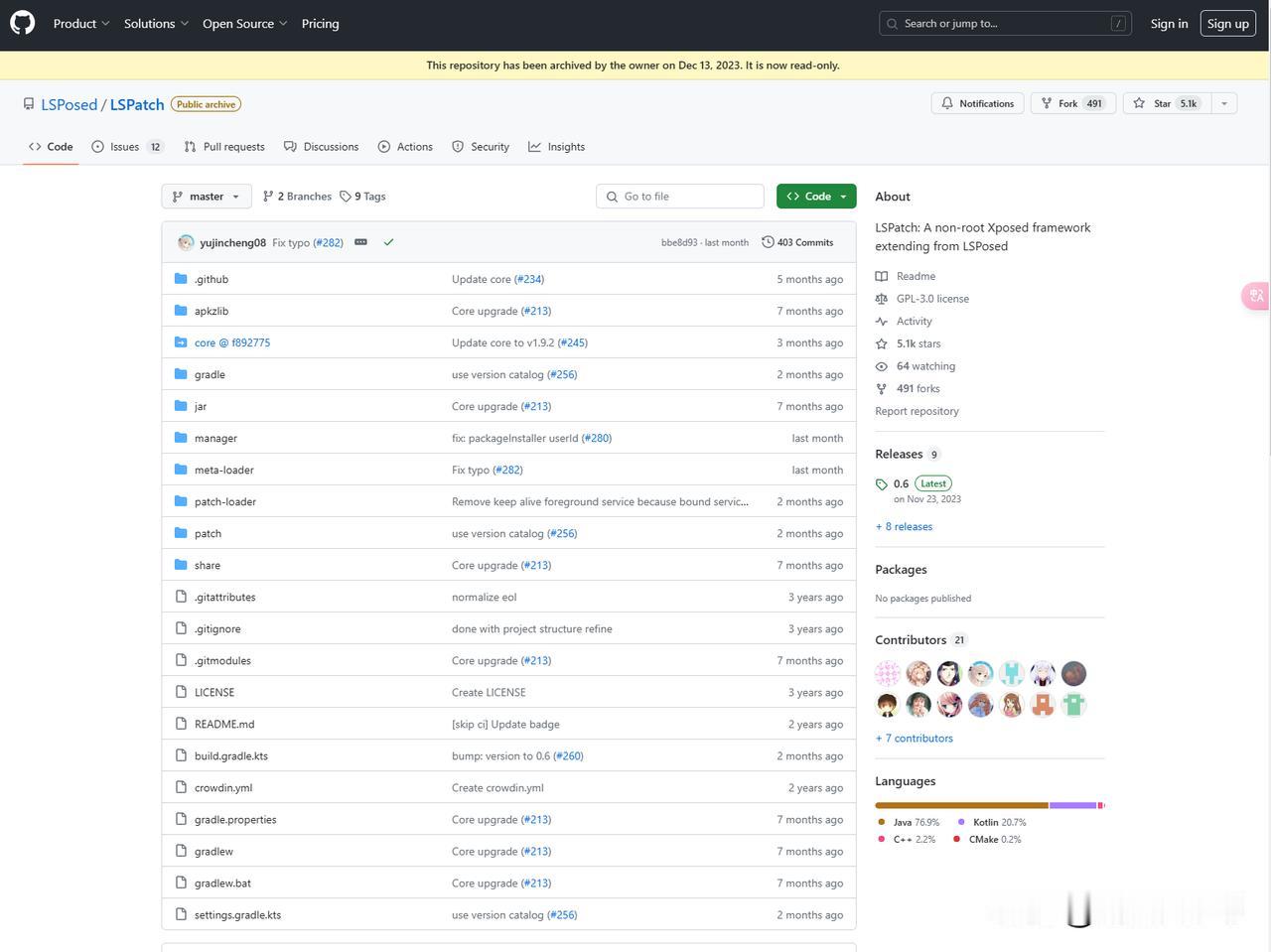This screenshot has width=1271, height=952.
Task: Open the crowdin.yml file
Action: pos(223,787)
